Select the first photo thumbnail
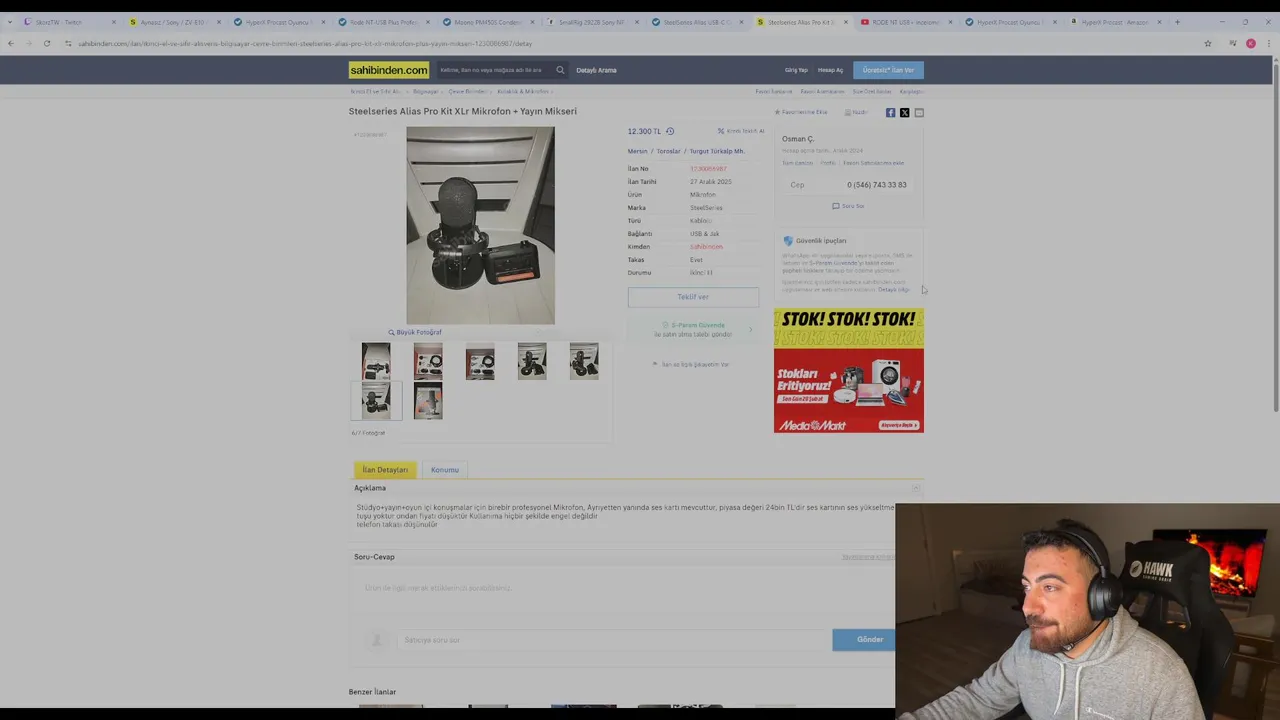Image resolution: width=1280 pixels, height=720 pixels. [x=376, y=361]
